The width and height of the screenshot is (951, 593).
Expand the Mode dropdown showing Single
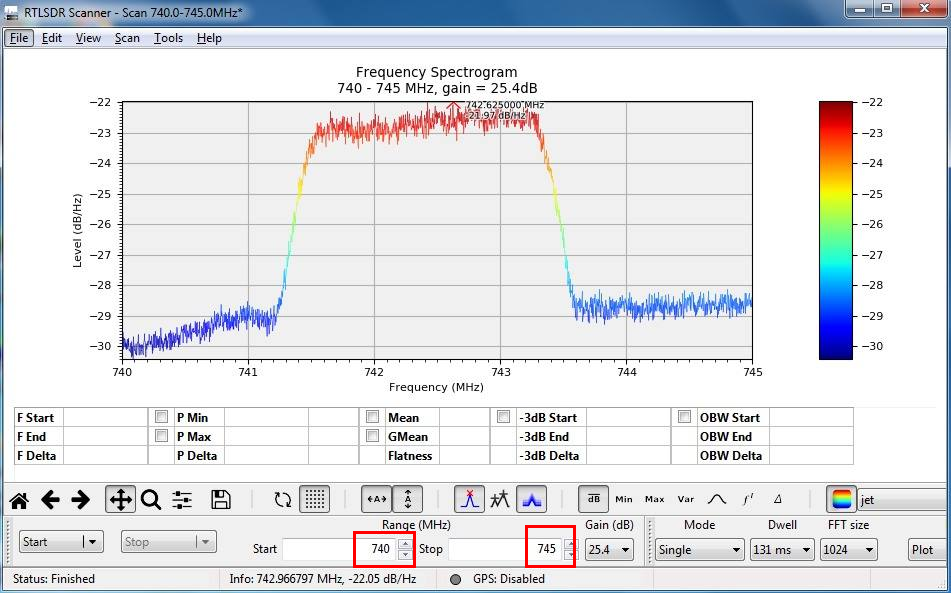(699, 549)
